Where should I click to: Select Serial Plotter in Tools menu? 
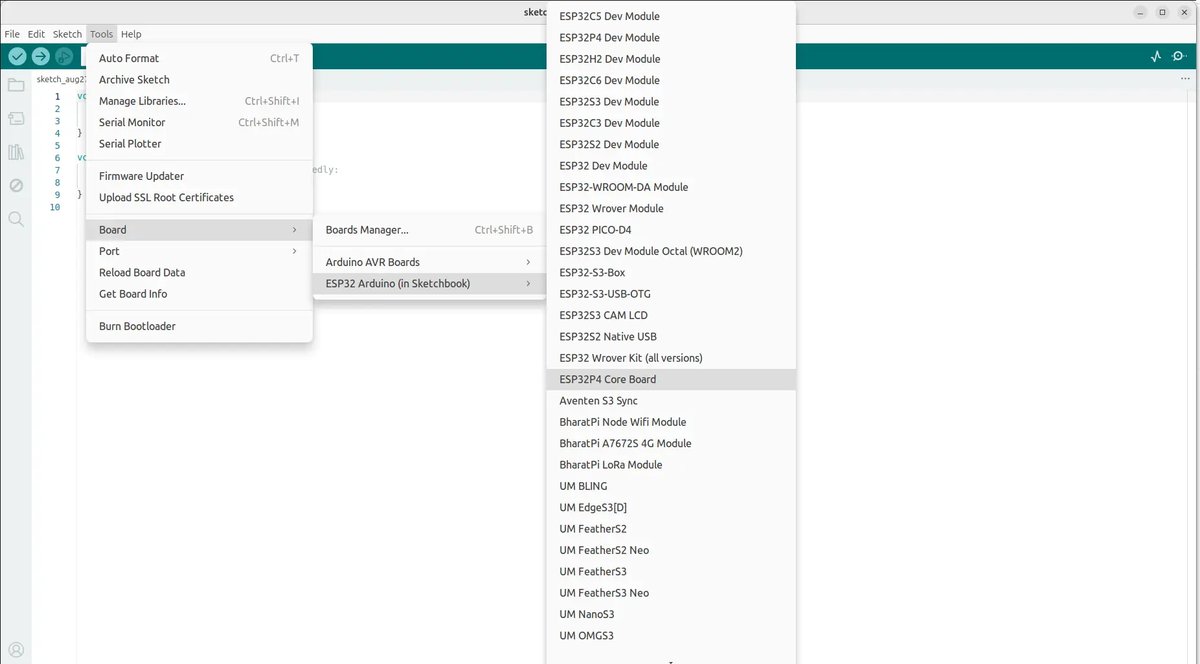199,144
